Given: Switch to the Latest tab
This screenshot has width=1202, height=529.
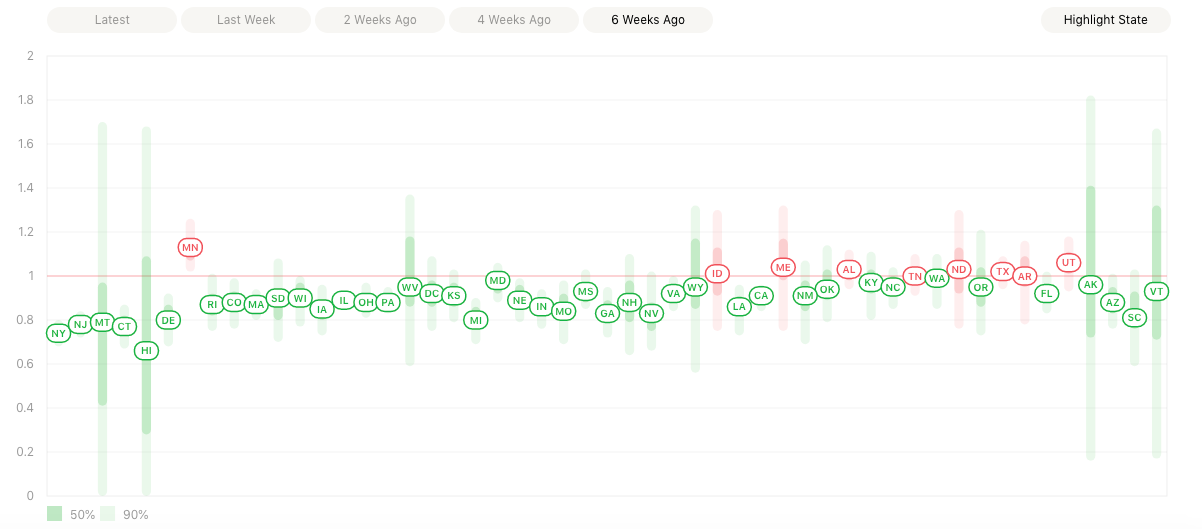Looking at the screenshot, I should pos(111,20).
